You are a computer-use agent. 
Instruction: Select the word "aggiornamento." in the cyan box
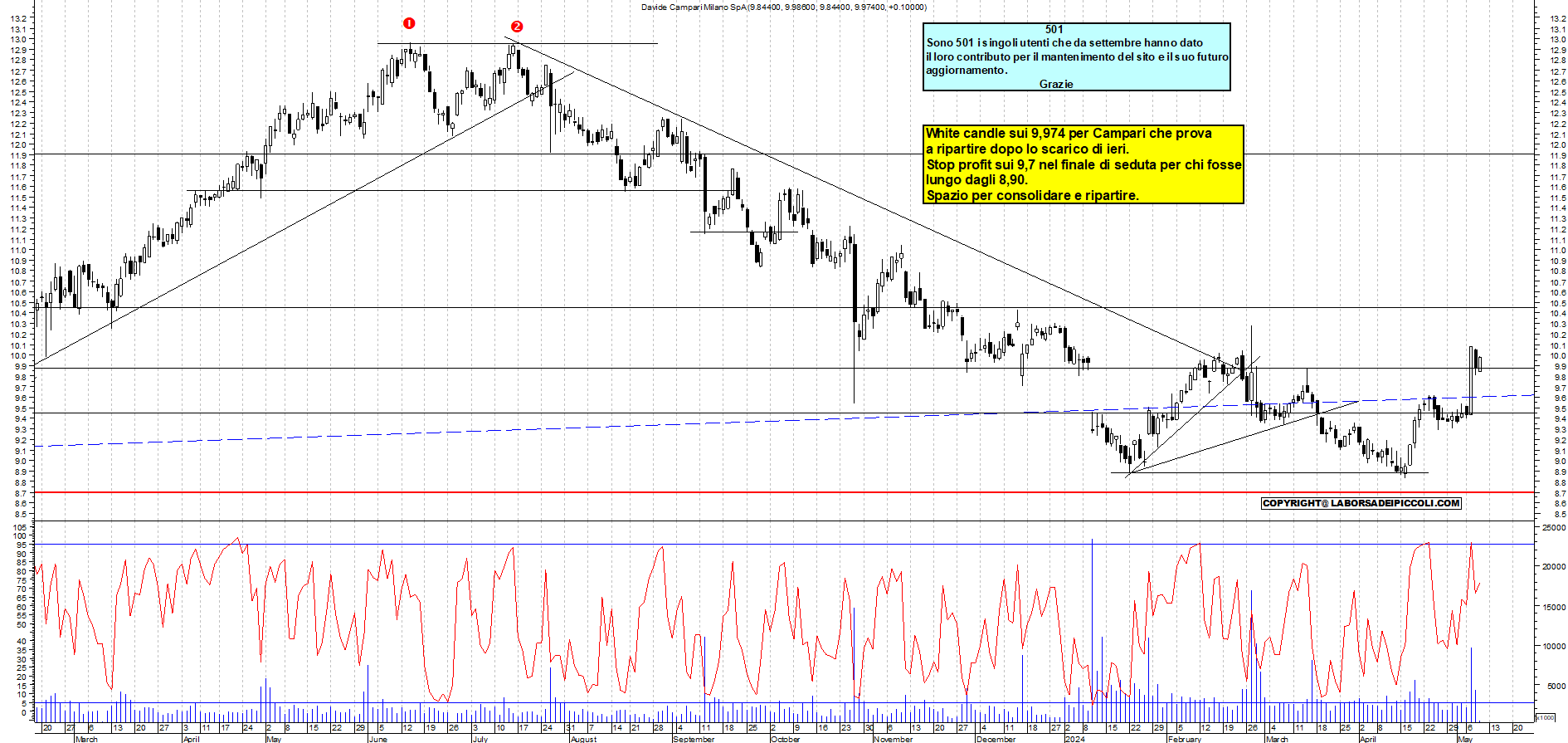tap(967, 71)
